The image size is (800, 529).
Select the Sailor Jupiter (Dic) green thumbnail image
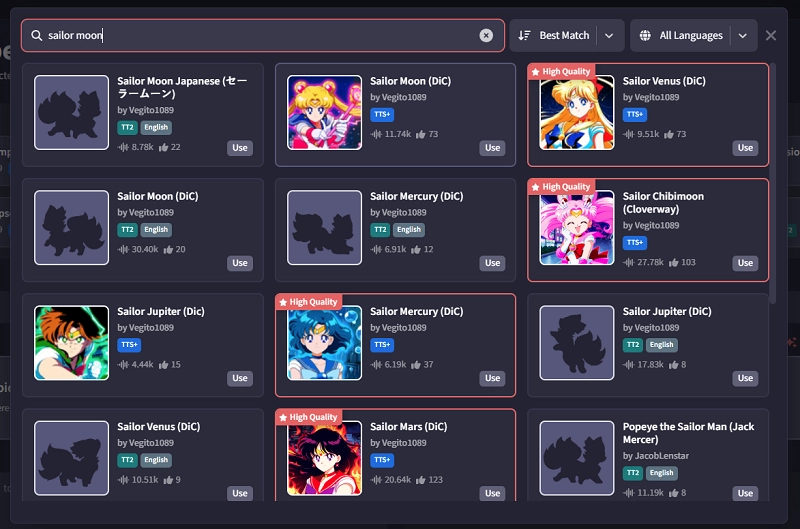(x=71, y=343)
